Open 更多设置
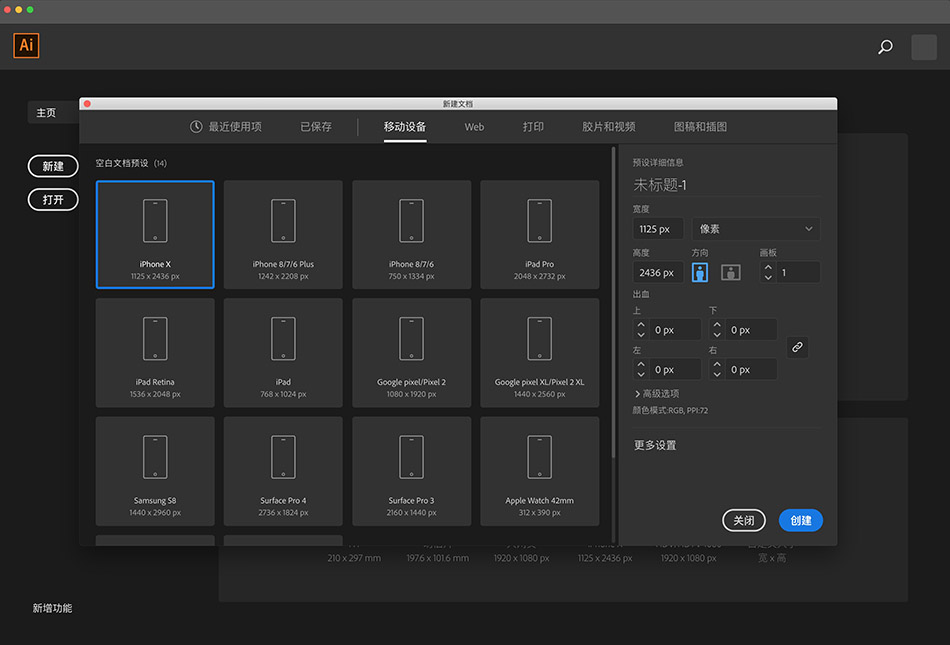 pyautogui.click(x=655, y=445)
